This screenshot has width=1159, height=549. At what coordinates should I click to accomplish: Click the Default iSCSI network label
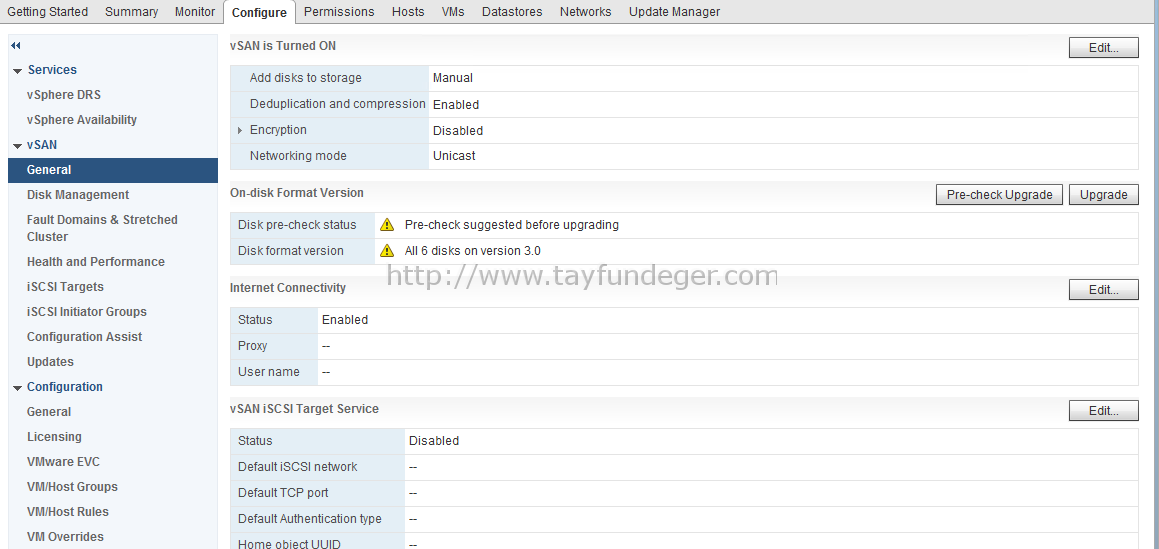click(x=298, y=467)
